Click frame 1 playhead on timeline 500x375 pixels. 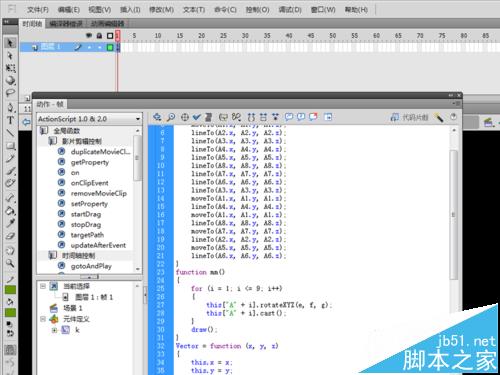click(x=117, y=36)
